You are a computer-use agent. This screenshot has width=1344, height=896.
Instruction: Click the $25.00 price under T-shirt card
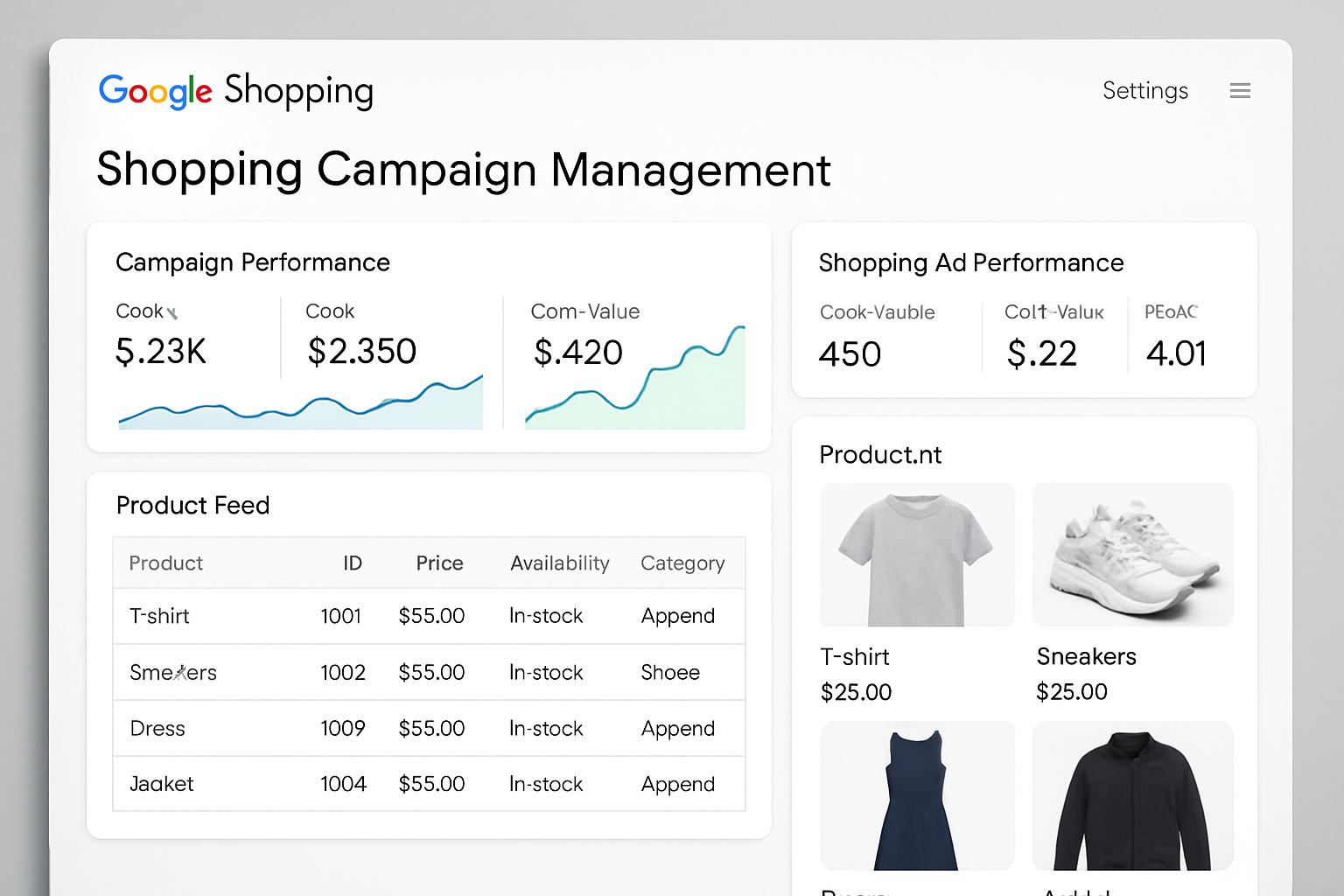point(857,693)
